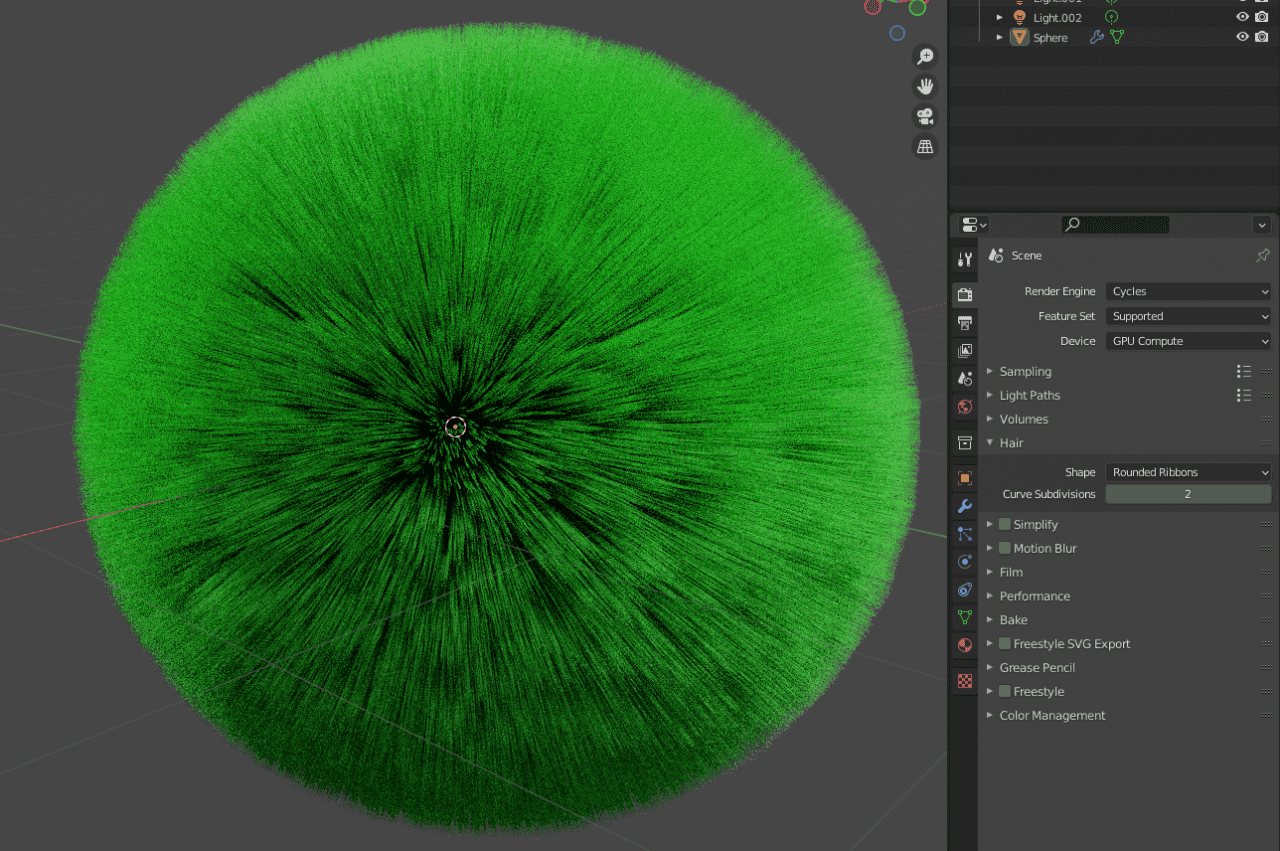
Task: Open the Modifier properties wrench tab
Action: [965, 506]
